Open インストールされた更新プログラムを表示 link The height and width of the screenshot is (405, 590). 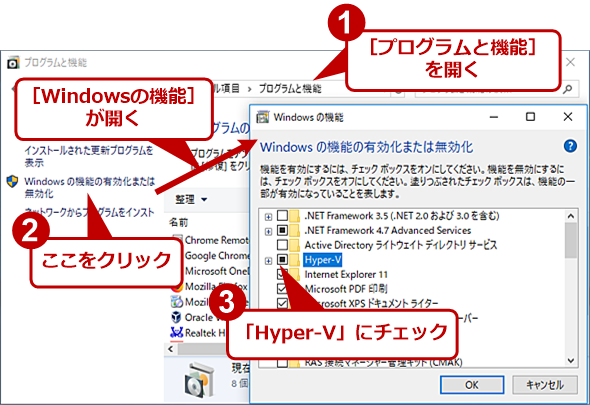pyautogui.click(x=89, y=157)
